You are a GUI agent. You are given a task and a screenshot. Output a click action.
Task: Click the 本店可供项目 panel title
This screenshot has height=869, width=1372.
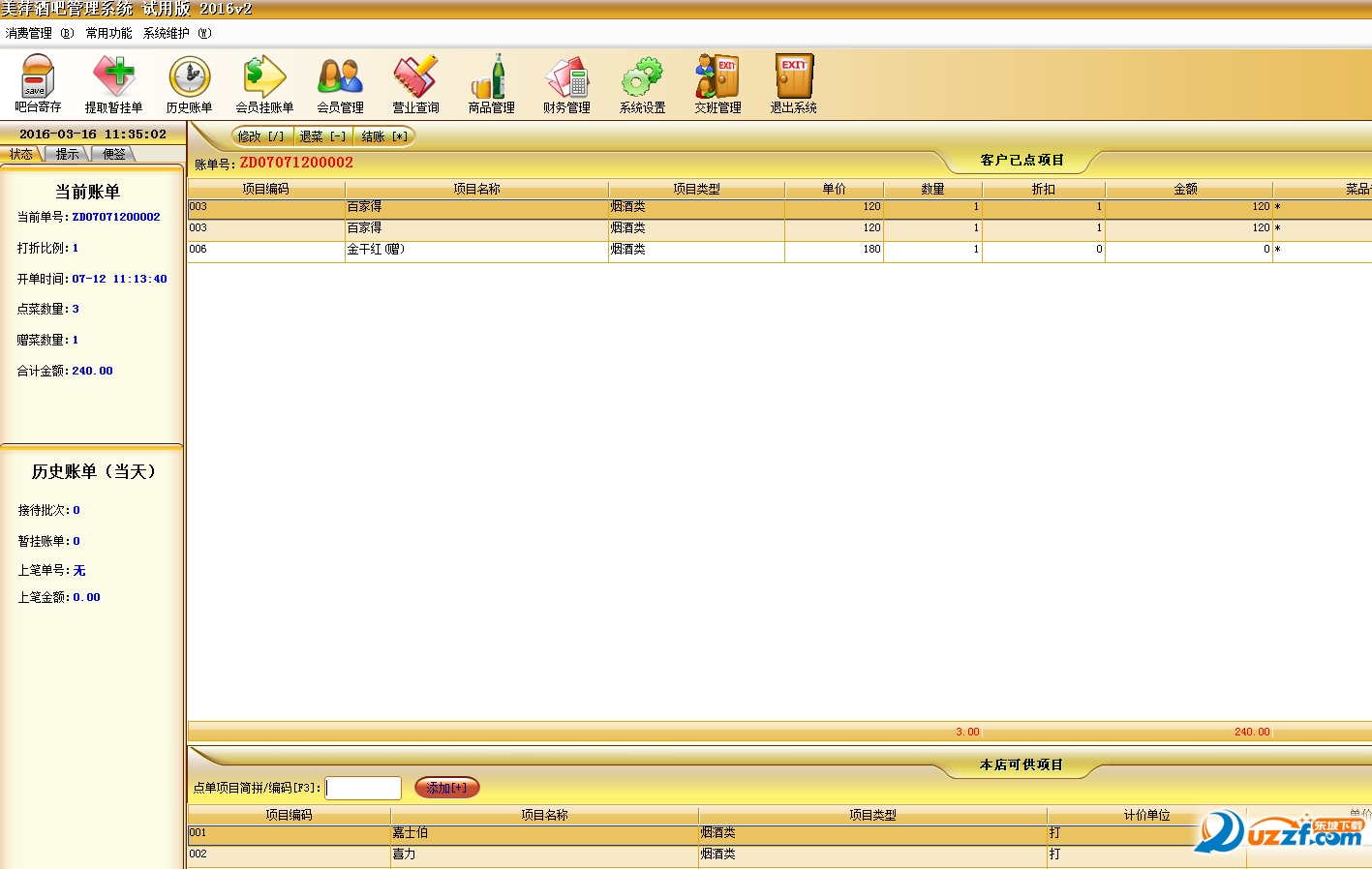(1021, 764)
